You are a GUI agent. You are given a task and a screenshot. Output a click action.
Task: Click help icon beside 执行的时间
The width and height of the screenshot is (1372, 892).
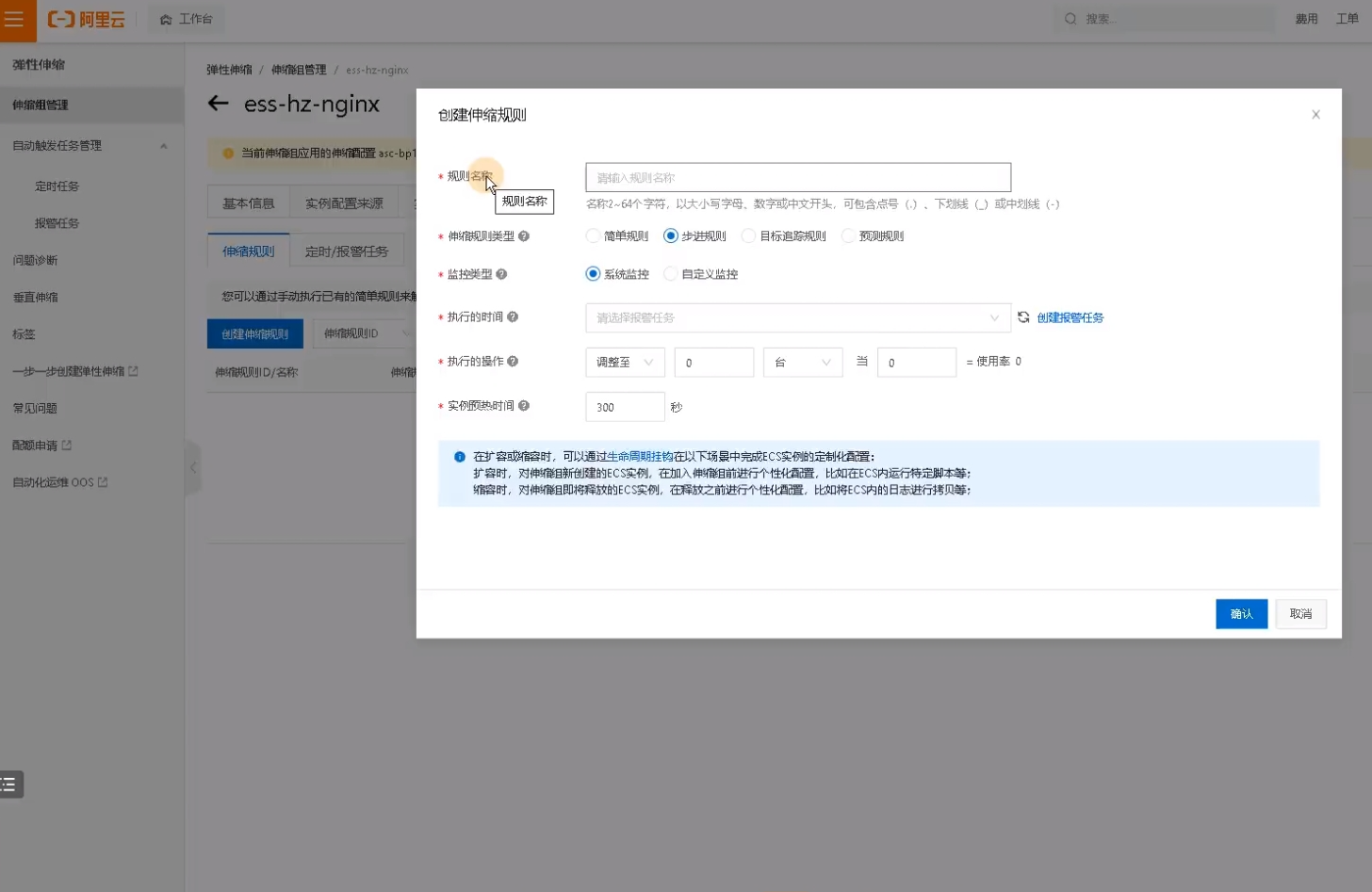pos(513,317)
